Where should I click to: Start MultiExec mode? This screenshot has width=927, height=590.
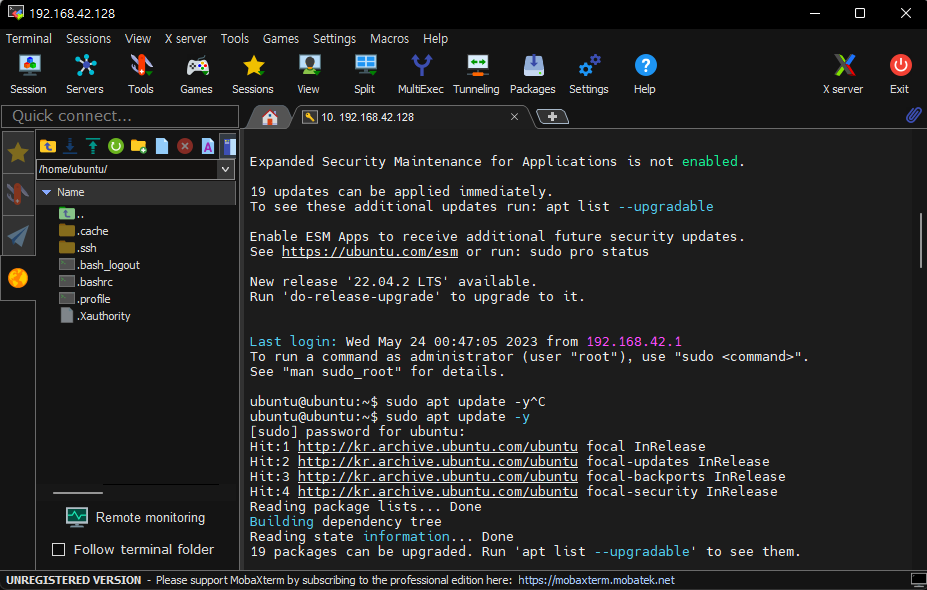421,74
